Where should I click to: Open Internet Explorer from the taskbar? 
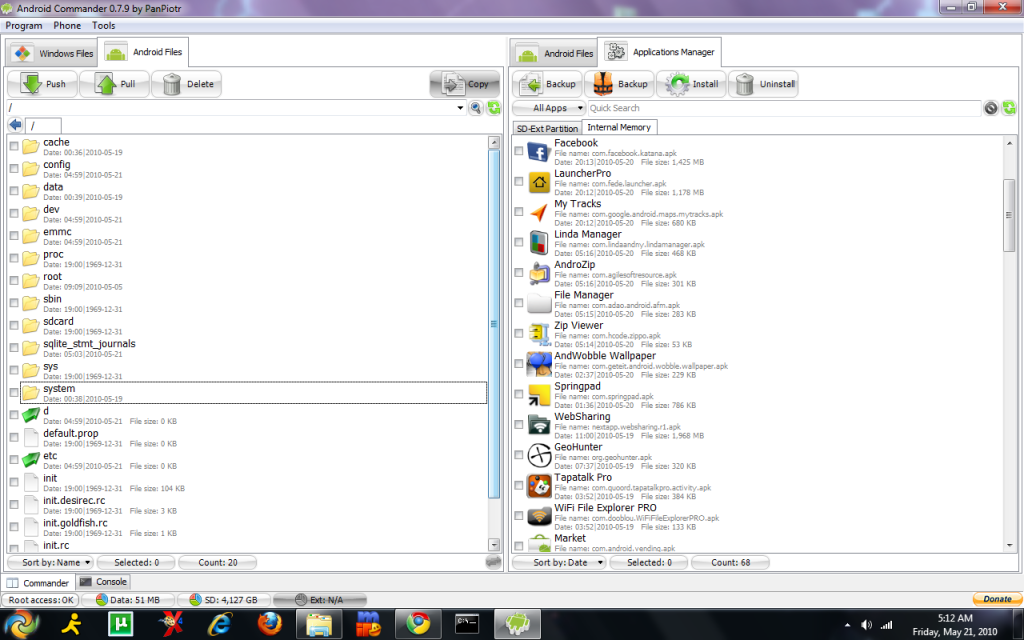[x=220, y=624]
